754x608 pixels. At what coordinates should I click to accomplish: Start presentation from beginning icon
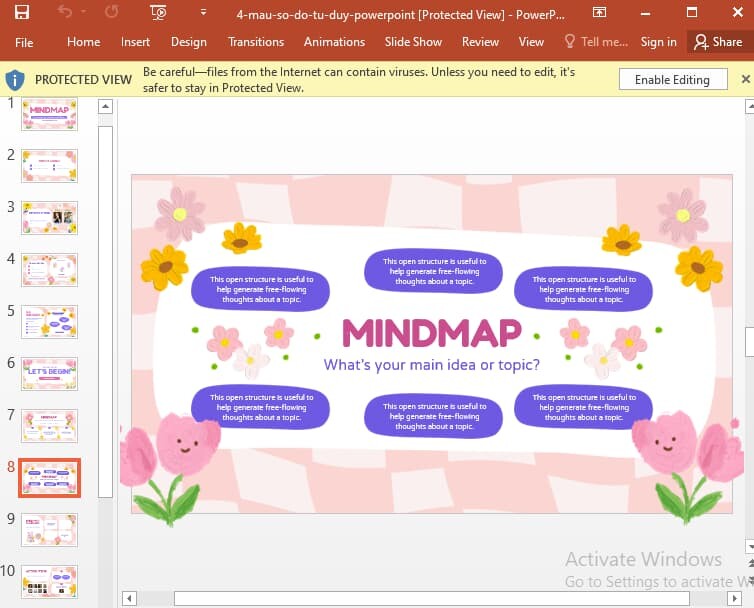click(x=158, y=12)
